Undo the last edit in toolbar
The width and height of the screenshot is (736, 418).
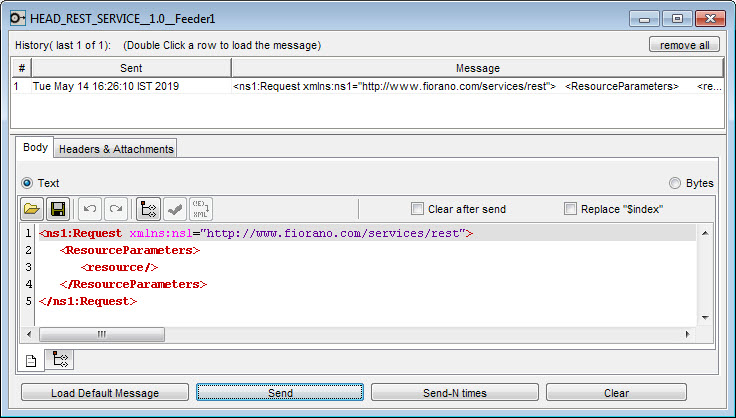point(90,209)
